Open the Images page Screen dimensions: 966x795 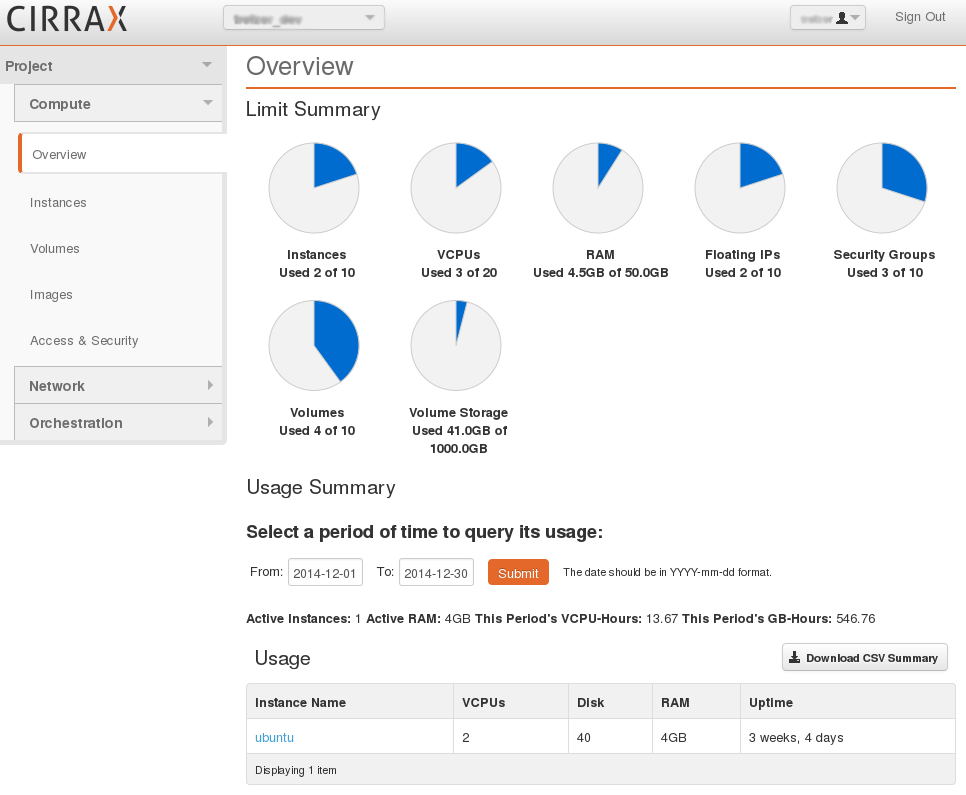[x=51, y=295]
